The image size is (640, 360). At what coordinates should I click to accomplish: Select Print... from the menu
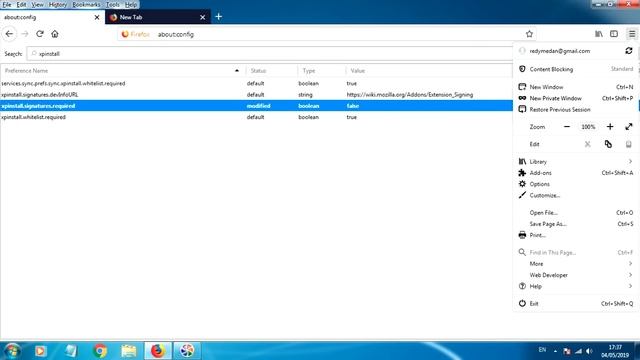[576, 236]
